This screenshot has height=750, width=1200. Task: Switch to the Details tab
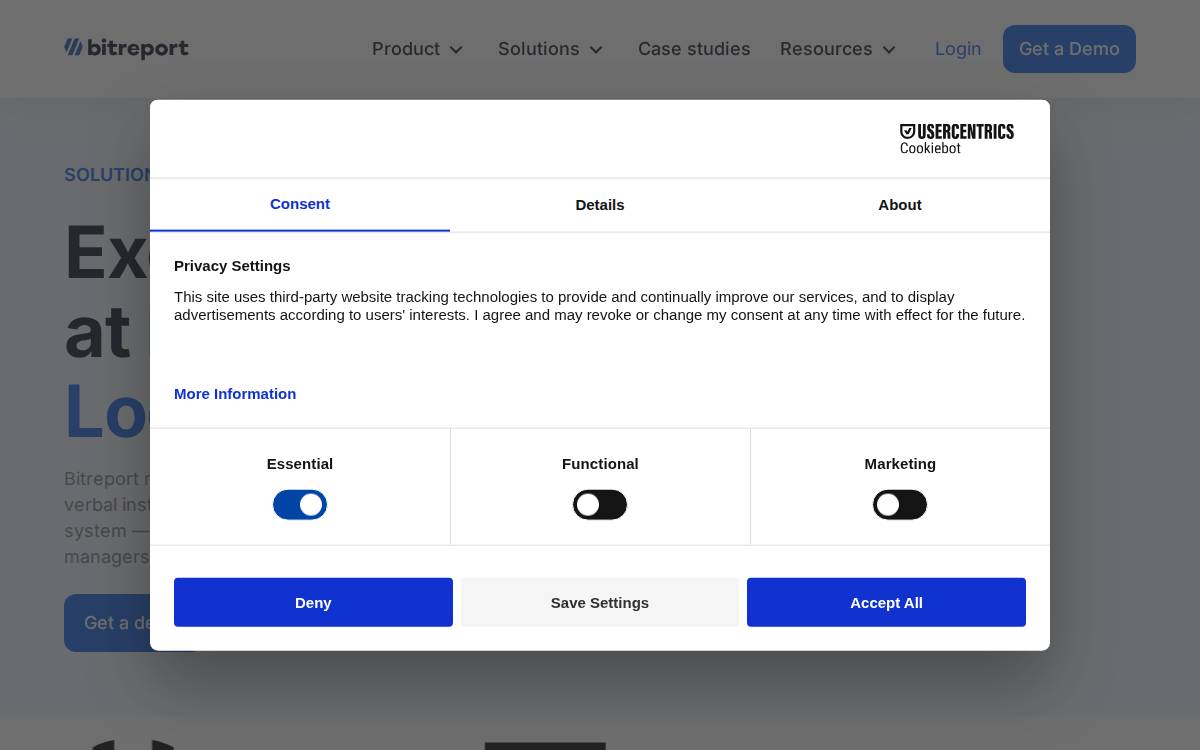pos(600,205)
